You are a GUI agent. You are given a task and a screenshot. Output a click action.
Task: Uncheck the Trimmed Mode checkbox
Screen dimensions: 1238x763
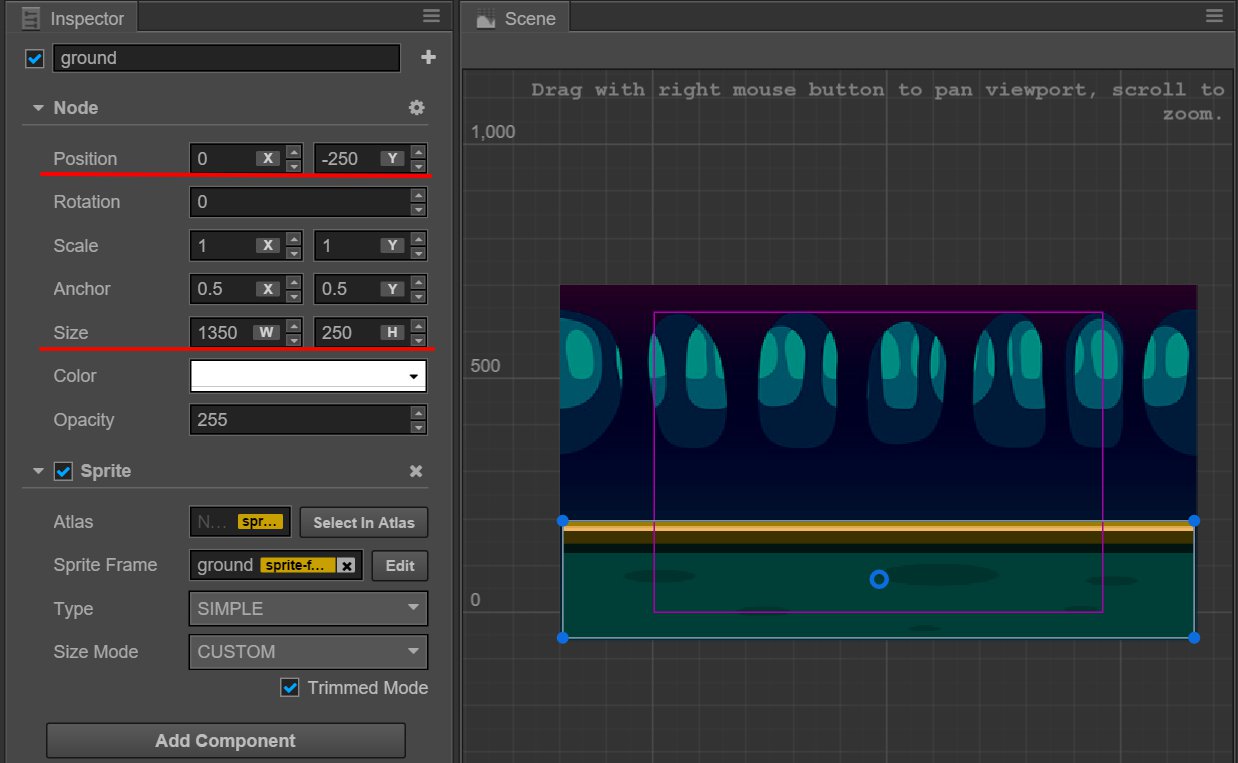[290, 688]
